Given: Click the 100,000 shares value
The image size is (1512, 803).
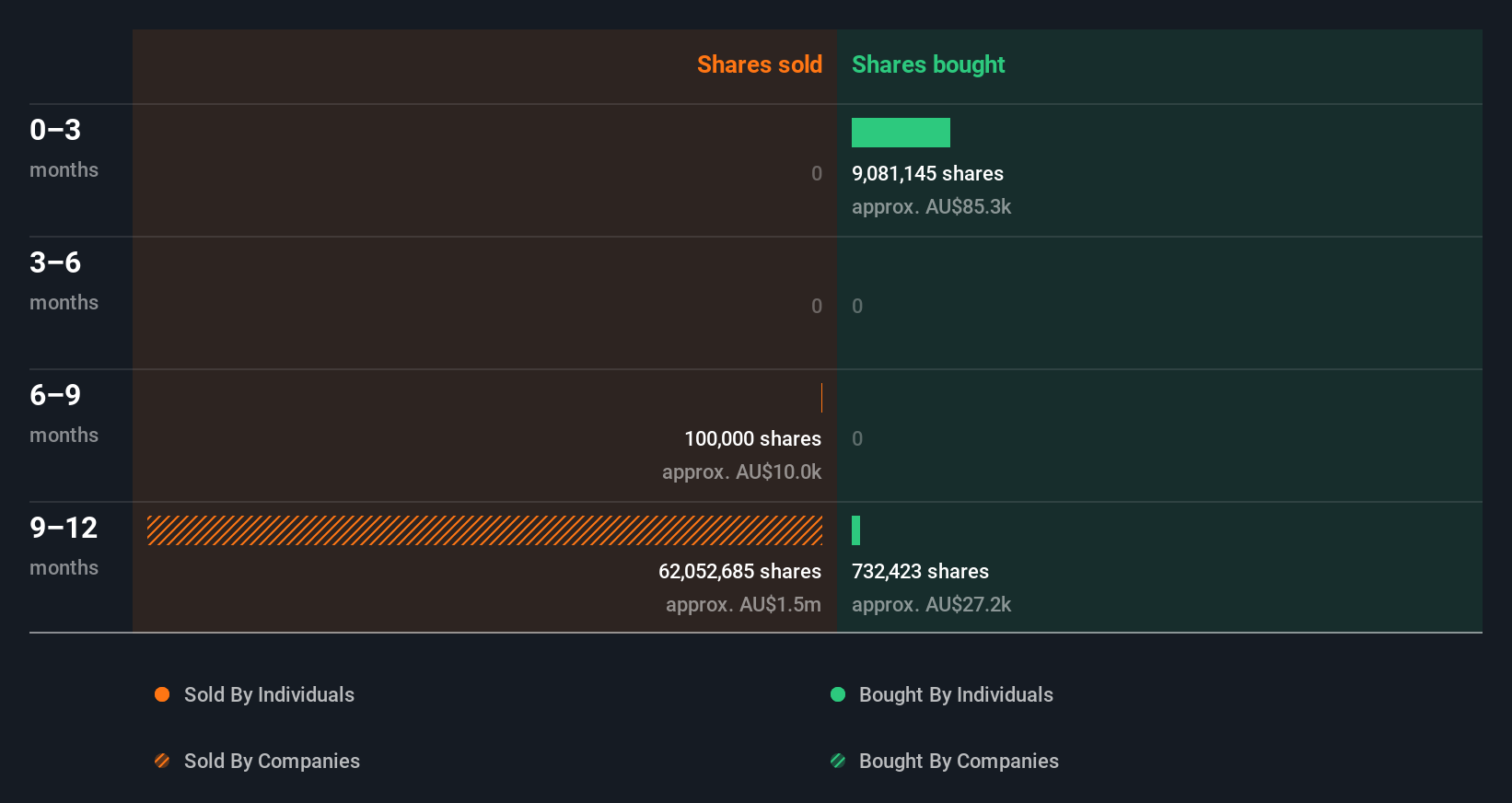Looking at the screenshot, I should [752, 438].
